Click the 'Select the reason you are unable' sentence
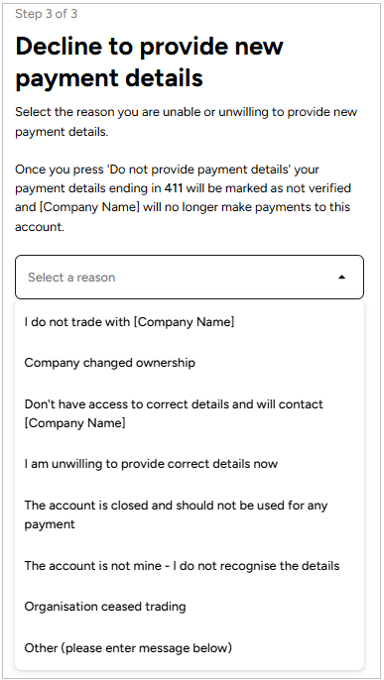 (186, 122)
